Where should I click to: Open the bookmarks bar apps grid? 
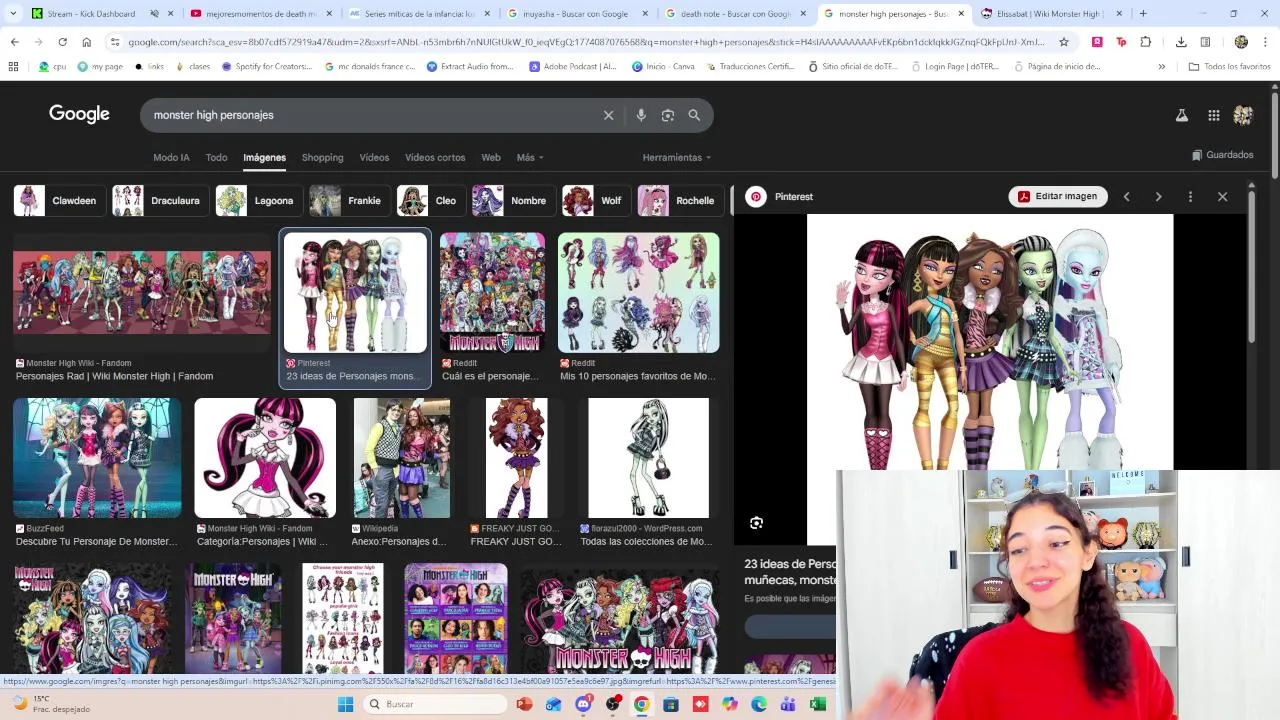tap(13, 67)
